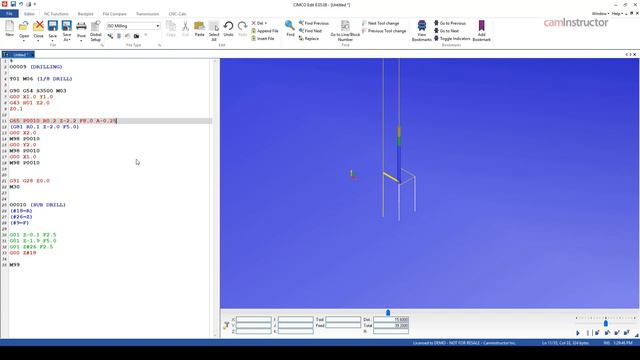The height and width of the screenshot is (360, 640).
Task: Go to Next bookmark
Action: click(x=447, y=31)
